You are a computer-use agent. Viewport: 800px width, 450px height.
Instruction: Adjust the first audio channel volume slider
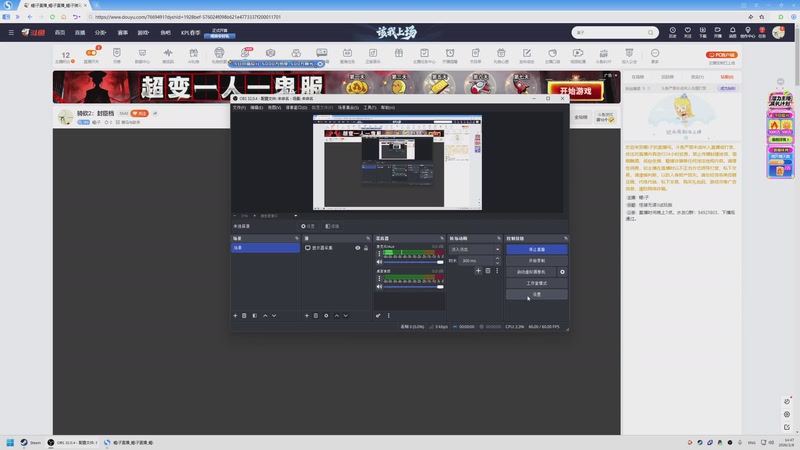point(413,262)
